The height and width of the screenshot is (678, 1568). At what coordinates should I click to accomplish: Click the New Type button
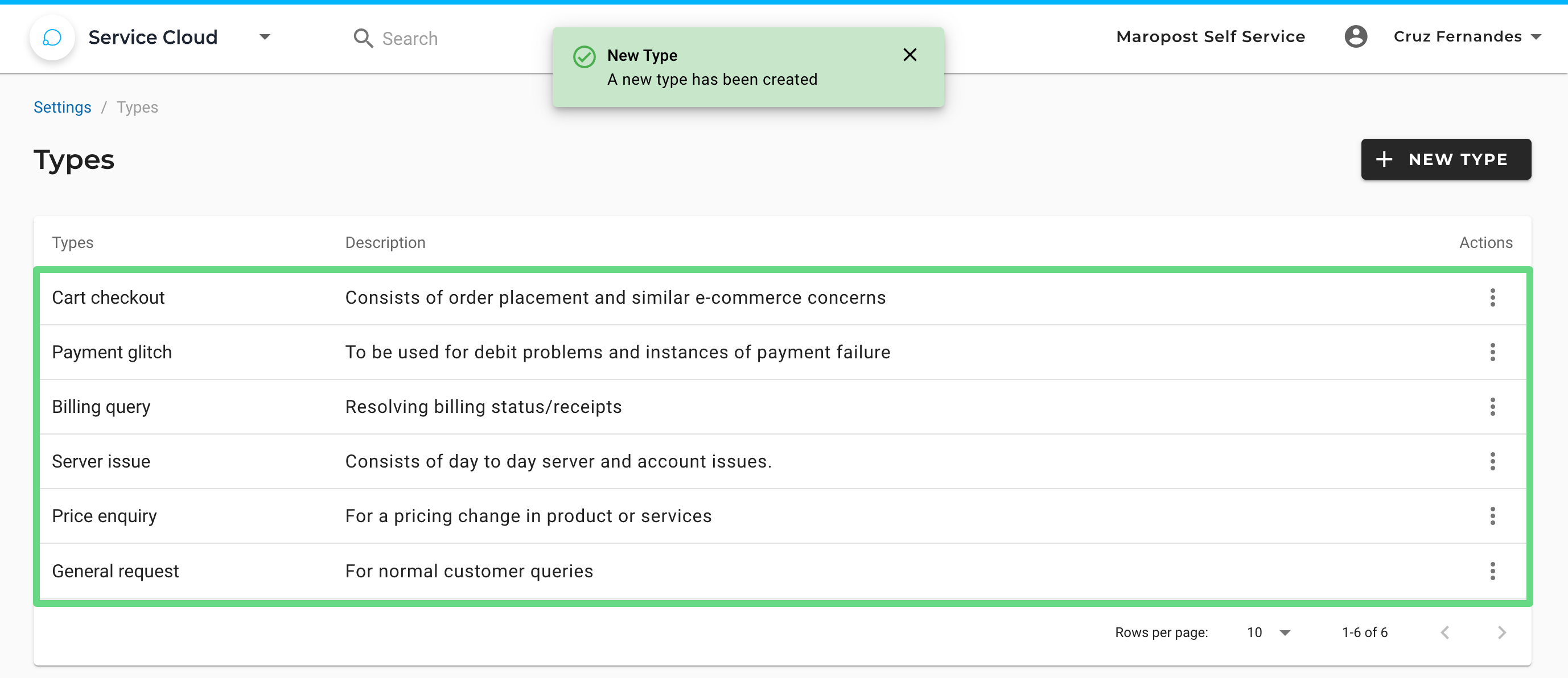(x=1446, y=159)
